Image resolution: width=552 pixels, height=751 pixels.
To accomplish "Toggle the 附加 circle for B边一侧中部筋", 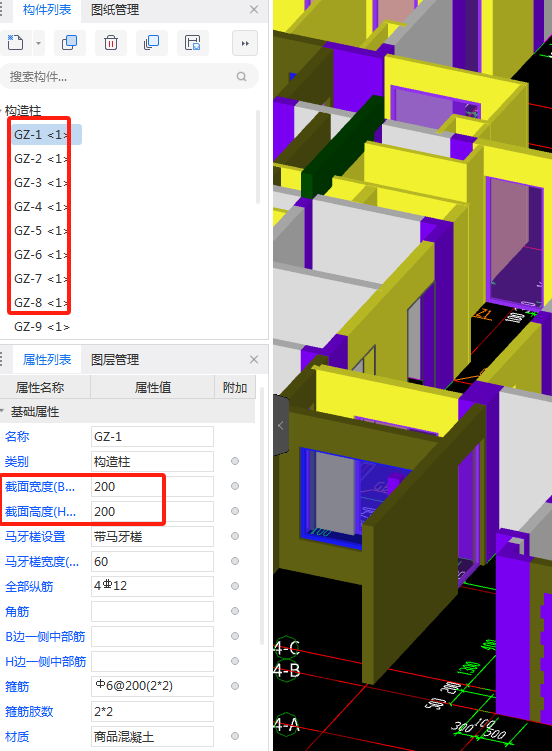I will tap(235, 636).
